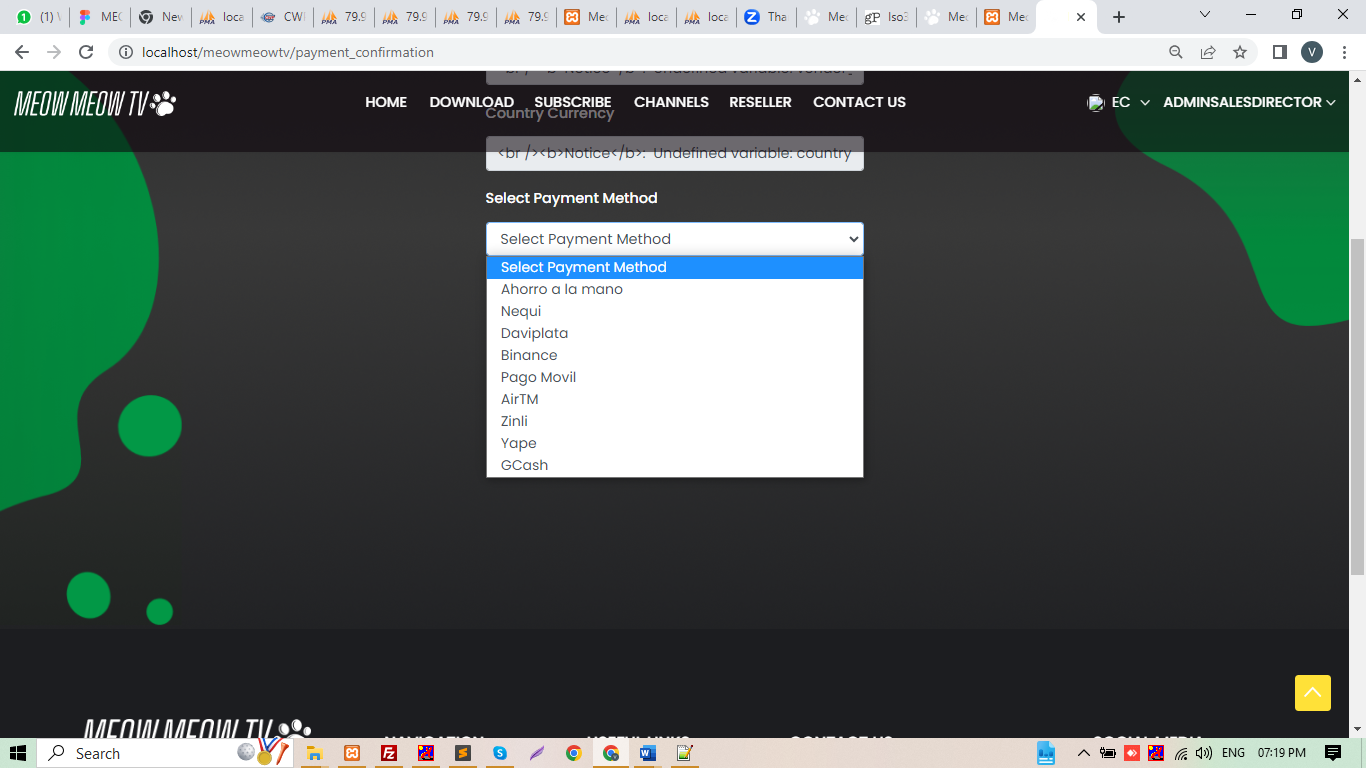Open the SUBSCRIBE nav link
Viewport: 1366px width, 768px height.
[573, 102]
